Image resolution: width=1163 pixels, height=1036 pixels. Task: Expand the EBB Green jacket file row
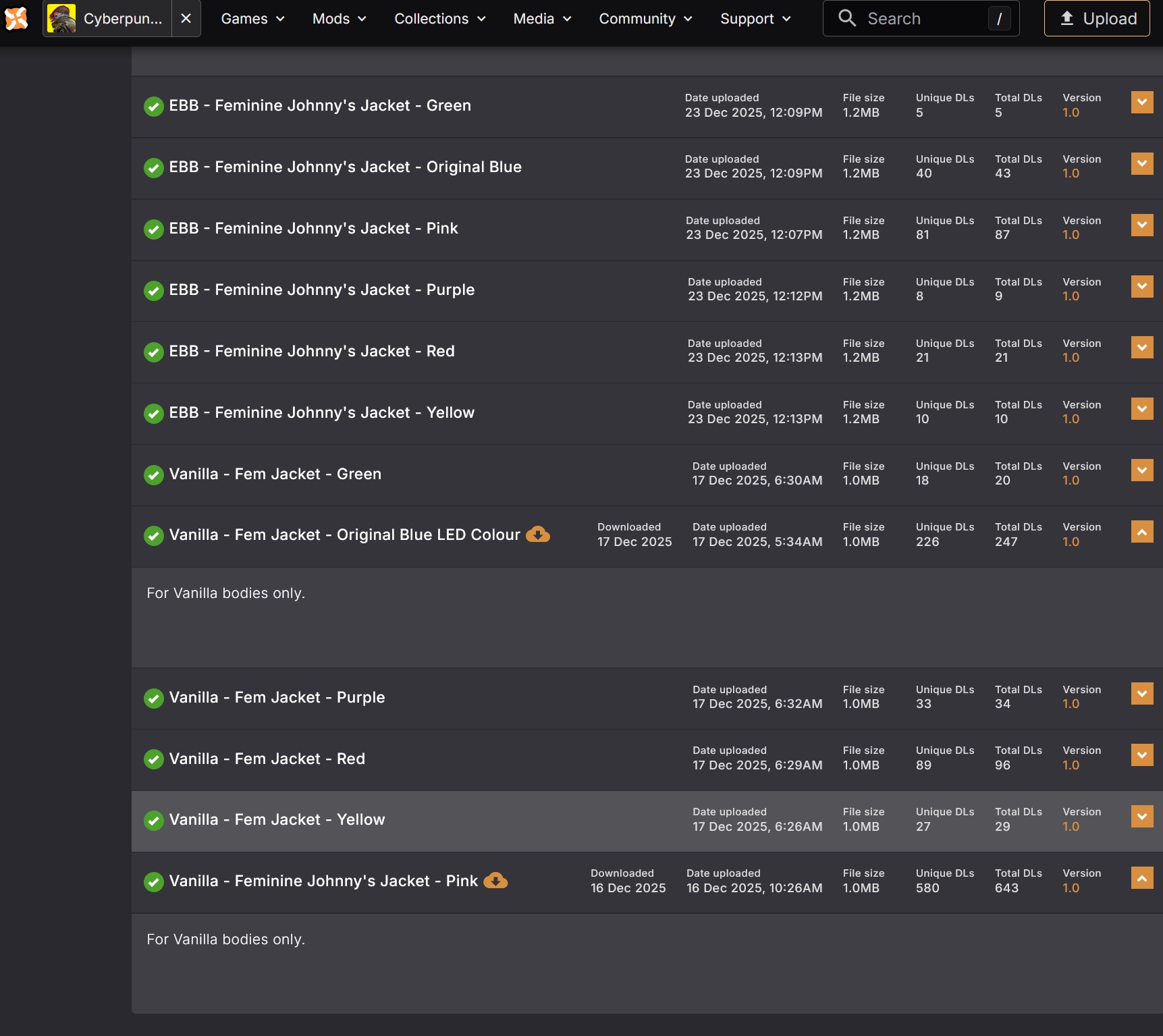point(1142,103)
